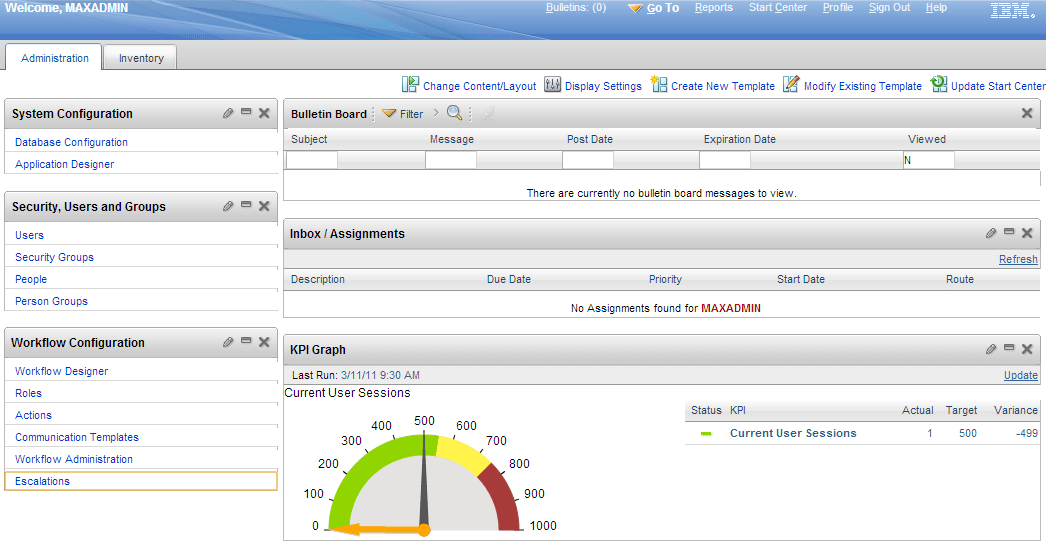Edit the Security, Users and Groups portlet
Viewport: 1046px width, 544px height.
(x=228, y=206)
